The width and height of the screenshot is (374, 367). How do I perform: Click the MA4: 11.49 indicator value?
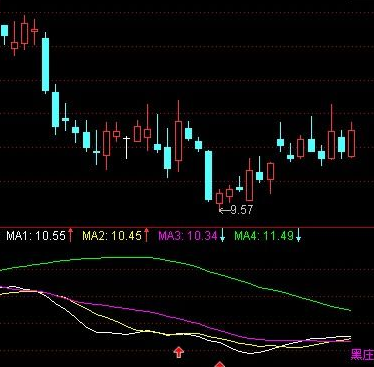[264, 236]
